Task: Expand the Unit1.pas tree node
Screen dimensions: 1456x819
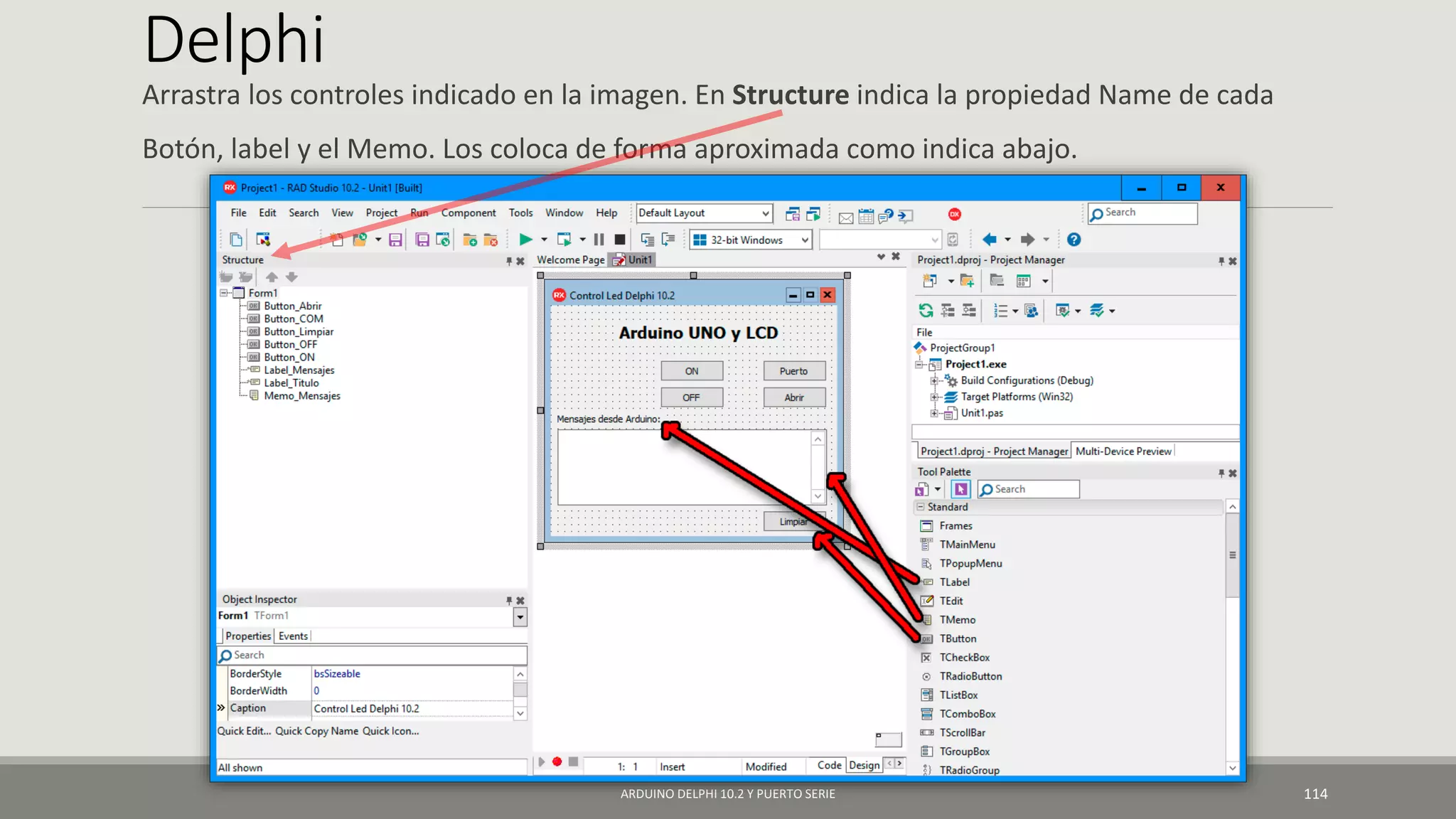Action: click(x=934, y=413)
